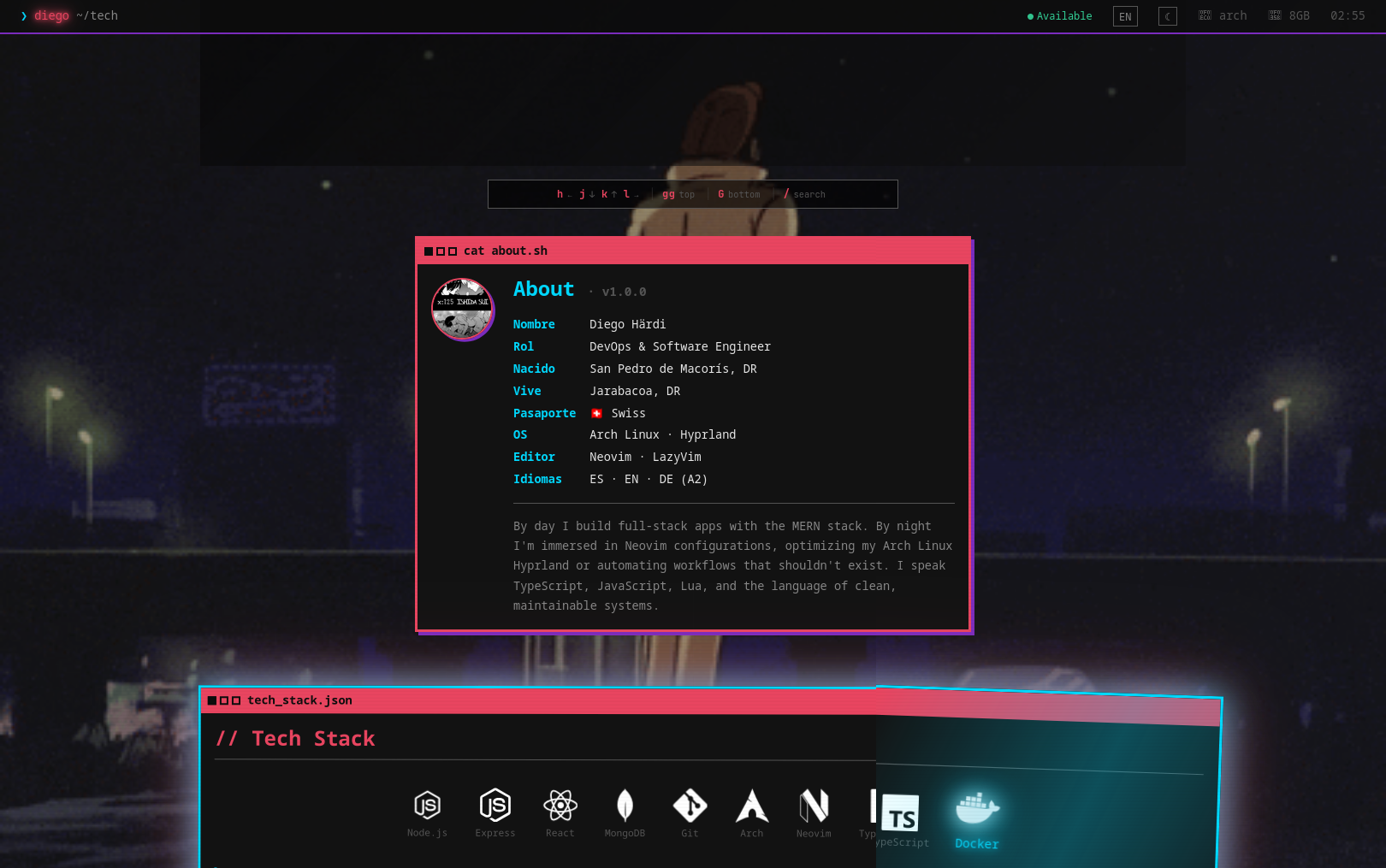Image resolution: width=1386 pixels, height=868 pixels.
Task: Click the name value Diego Härdi
Action: (x=628, y=324)
